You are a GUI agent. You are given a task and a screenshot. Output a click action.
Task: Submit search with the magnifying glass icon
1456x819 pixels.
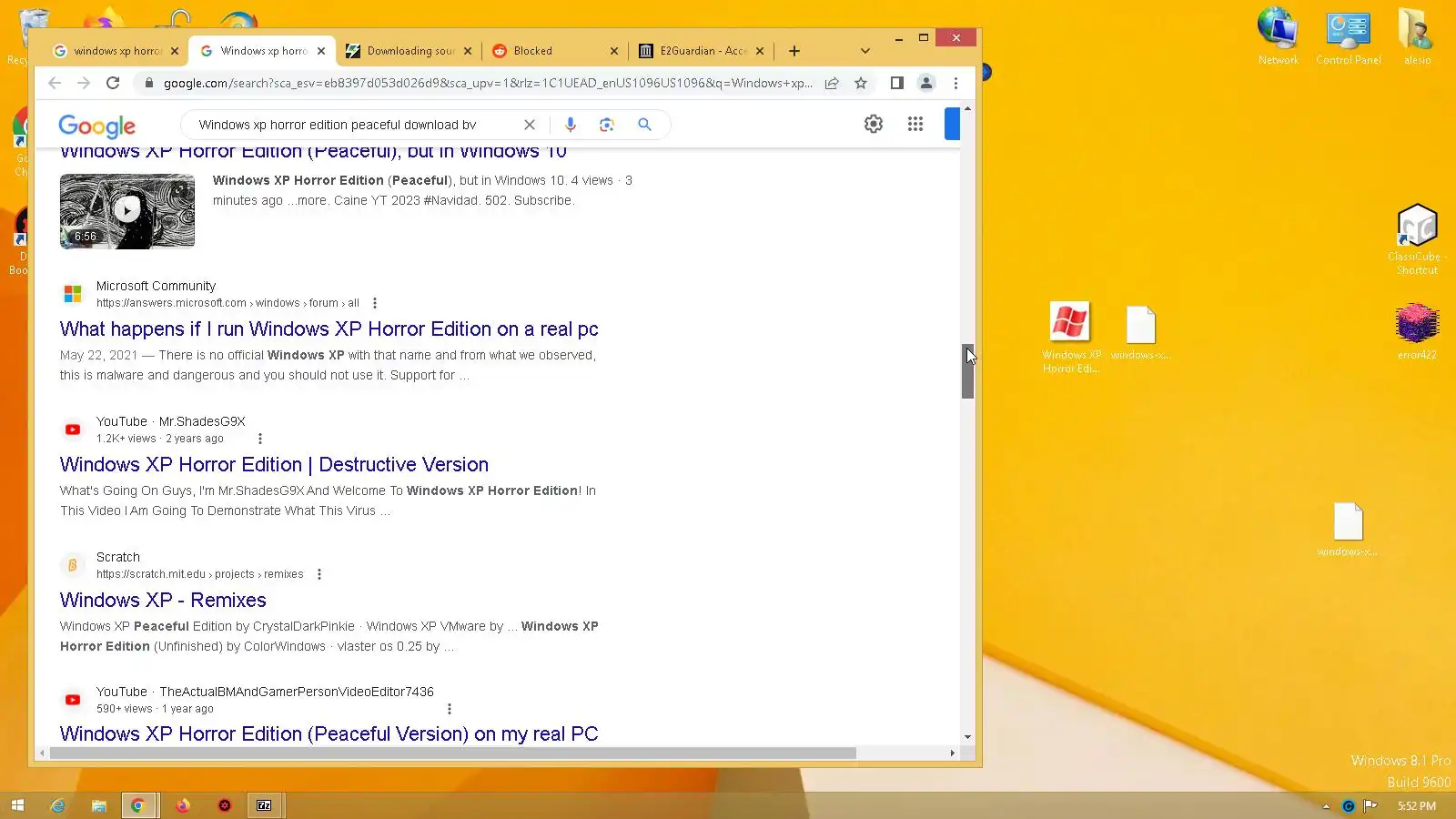point(644,125)
